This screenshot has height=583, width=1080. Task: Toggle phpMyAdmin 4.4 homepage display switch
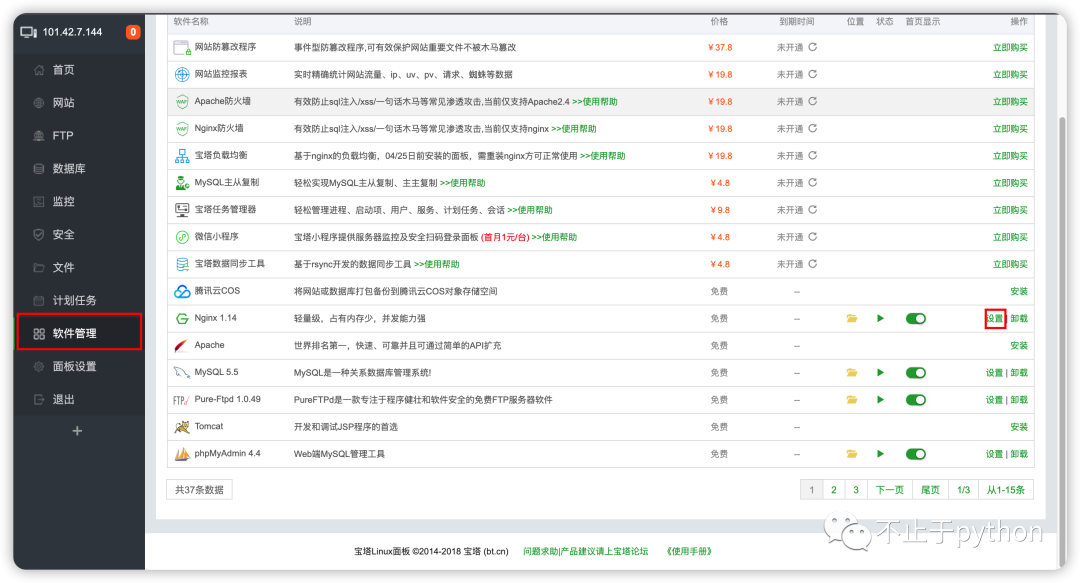click(x=915, y=454)
